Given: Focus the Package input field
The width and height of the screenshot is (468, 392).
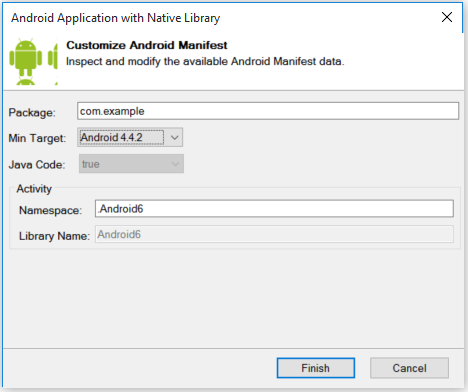Looking at the screenshot, I should click(268, 111).
